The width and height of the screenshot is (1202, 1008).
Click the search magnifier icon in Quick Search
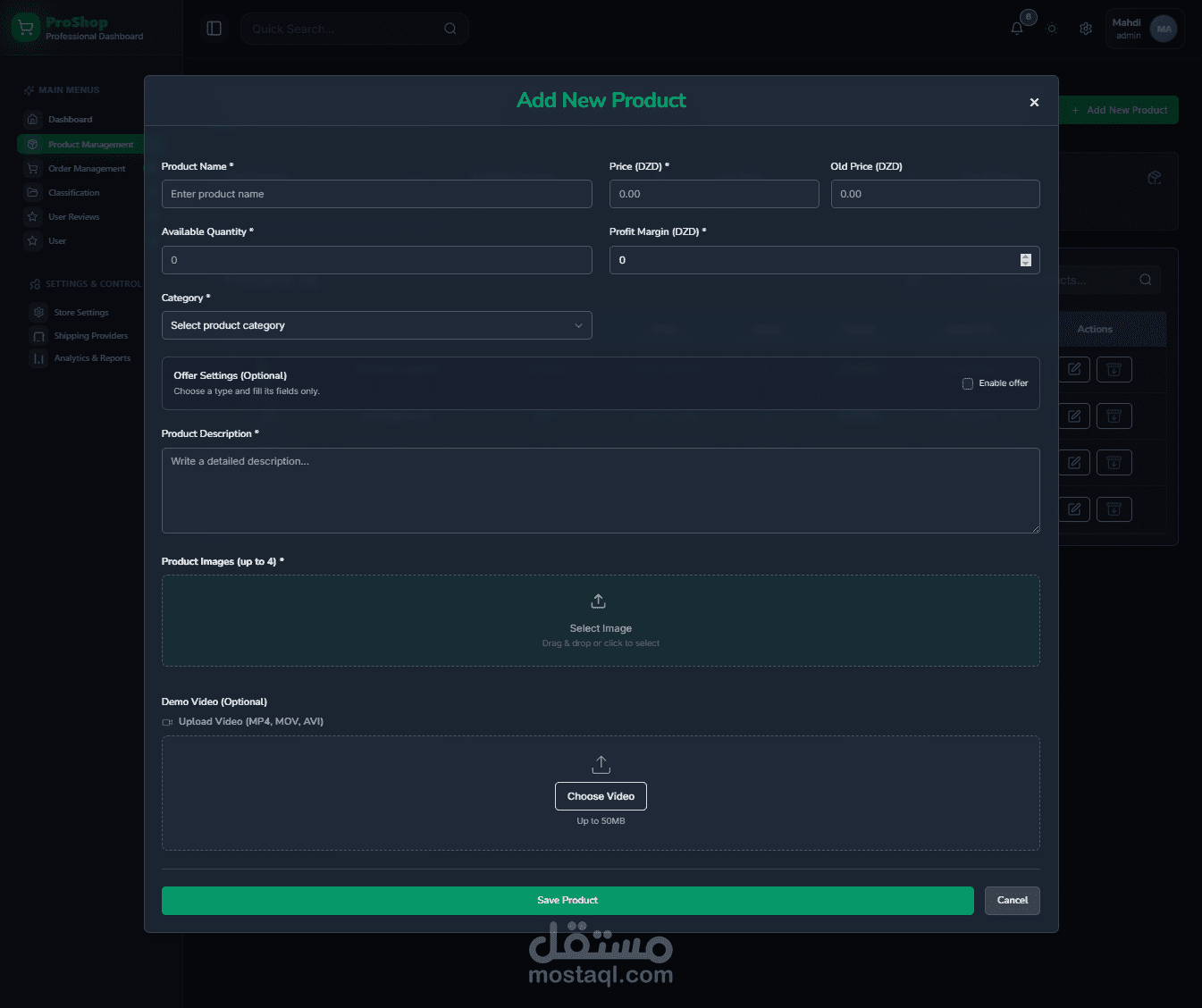450,29
